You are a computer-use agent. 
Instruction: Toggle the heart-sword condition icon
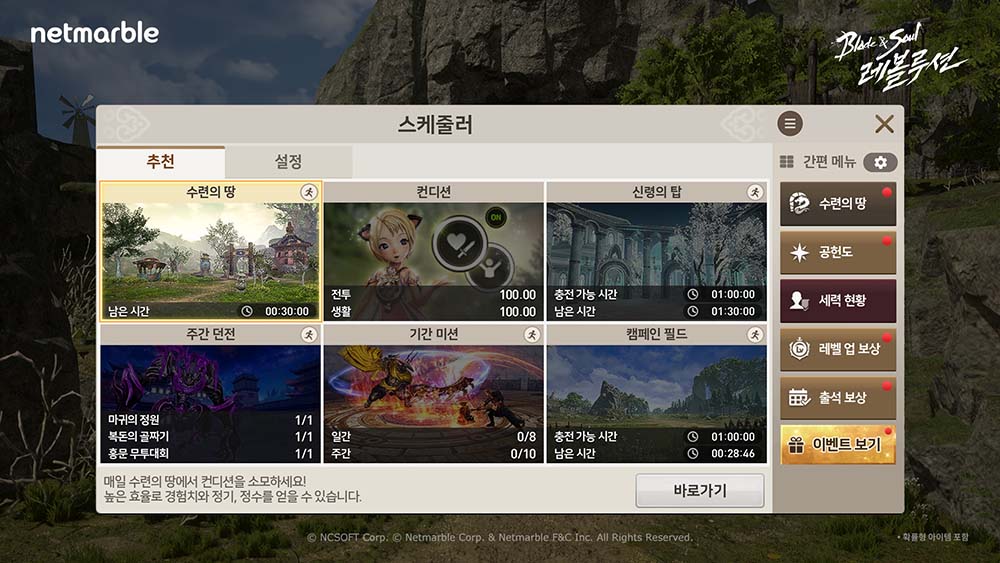coord(460,244)
